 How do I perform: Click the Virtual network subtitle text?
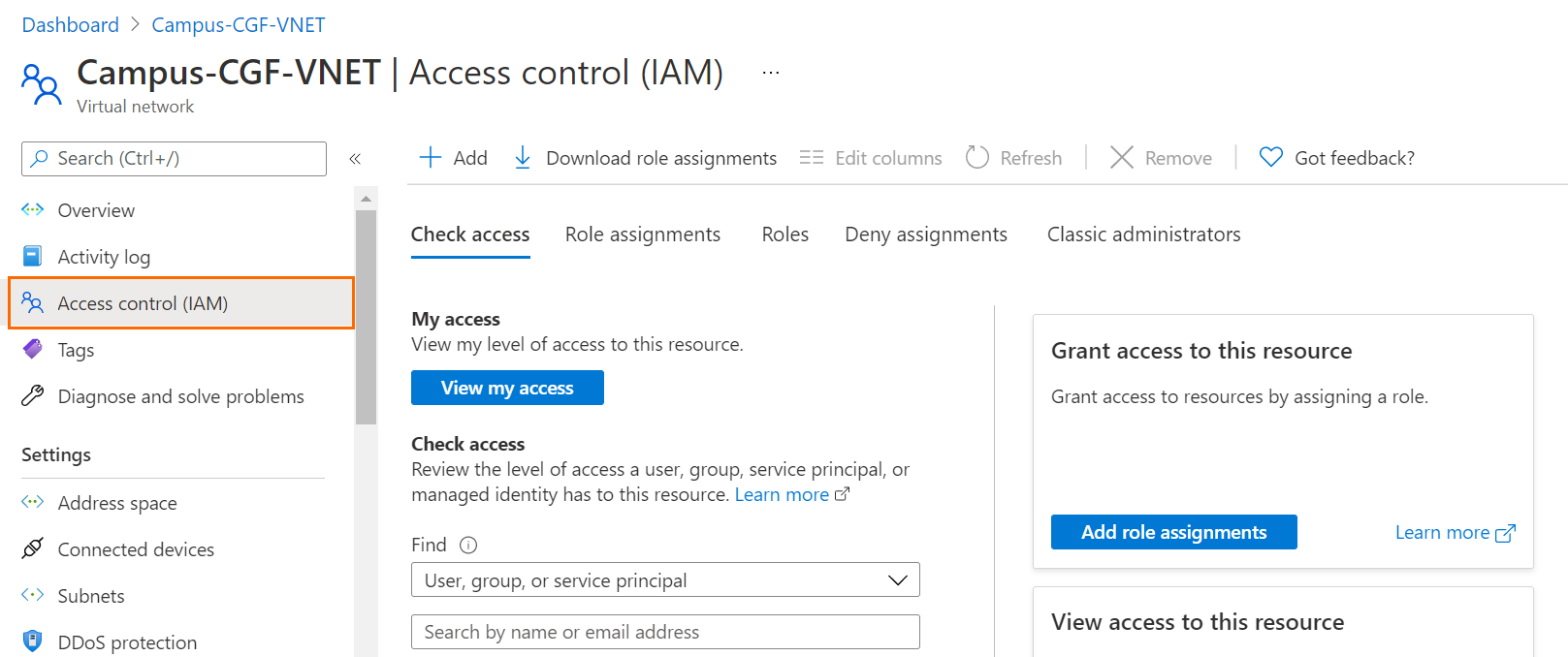pos(136,107)
